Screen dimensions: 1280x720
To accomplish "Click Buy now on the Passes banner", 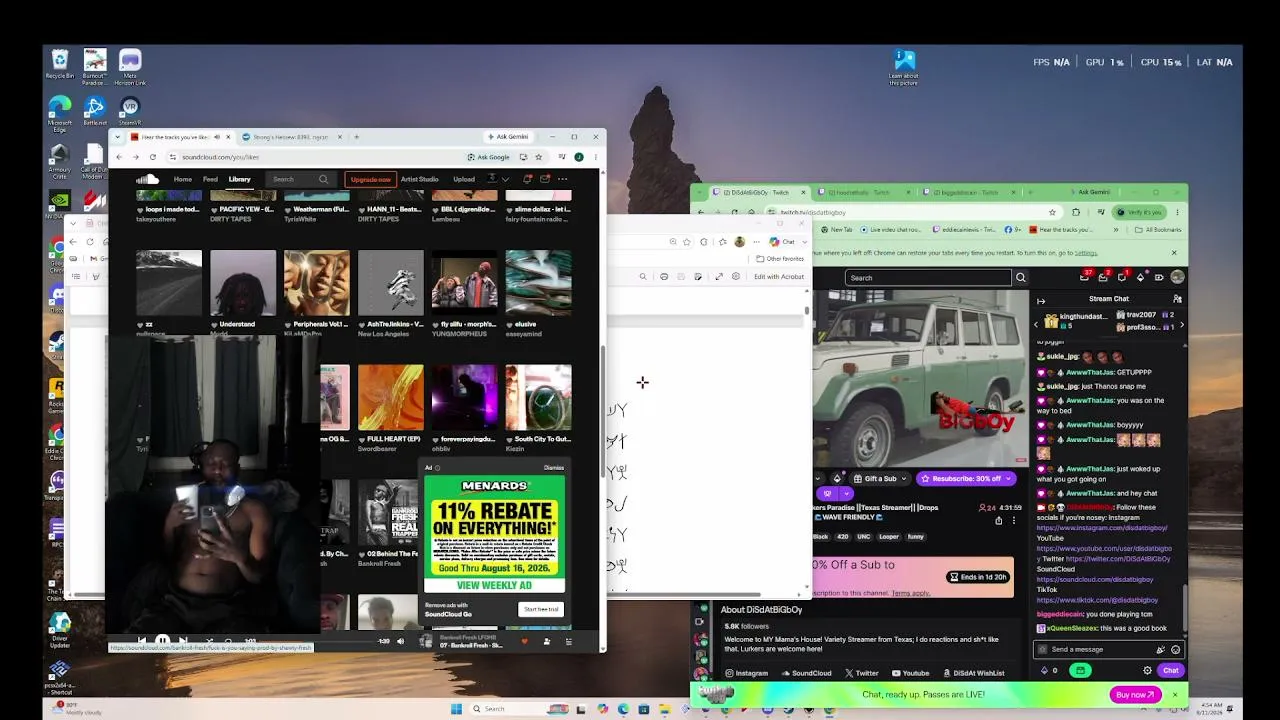I will (1135, 694).
